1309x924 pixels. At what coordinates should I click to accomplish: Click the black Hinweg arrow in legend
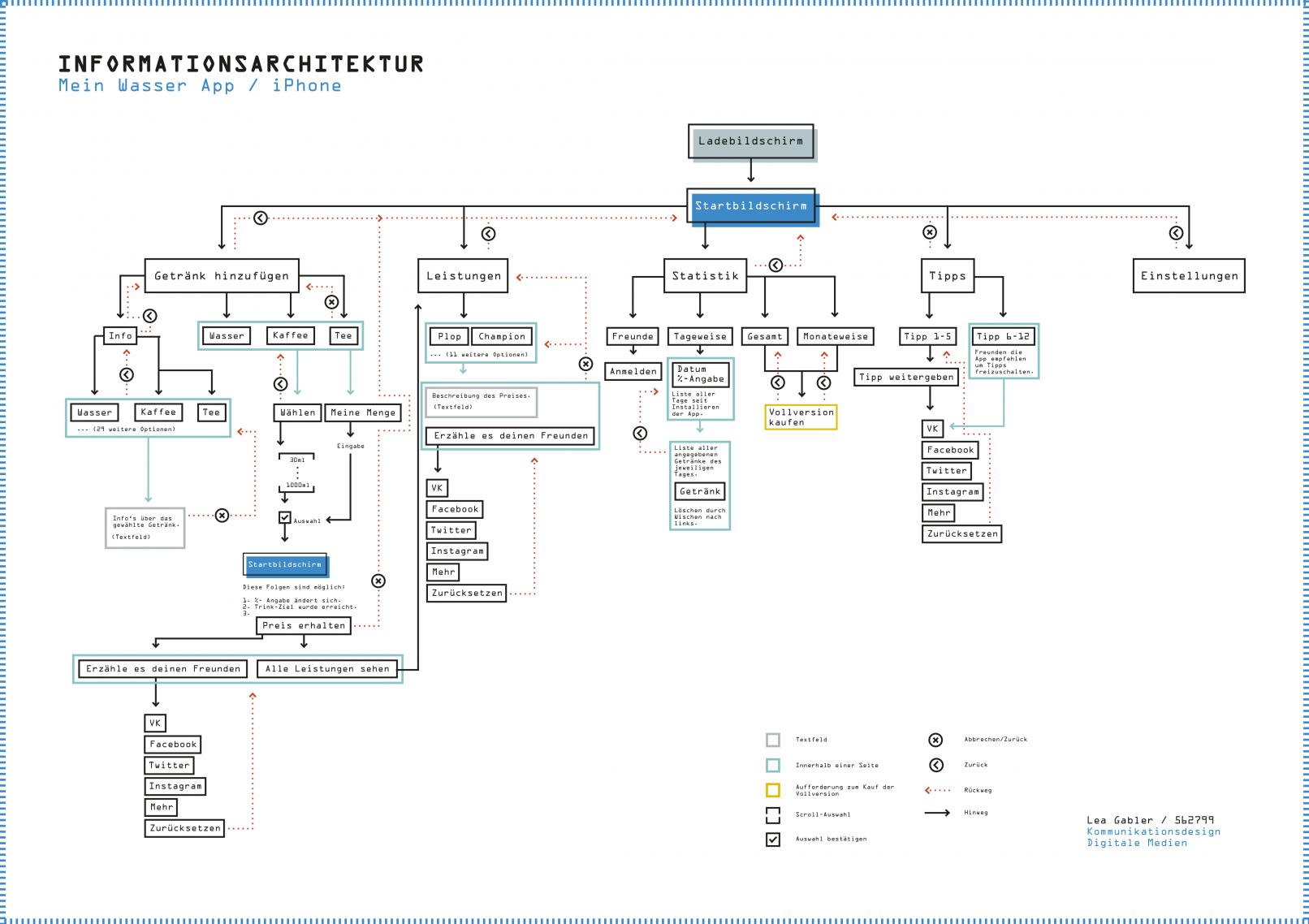937,813
